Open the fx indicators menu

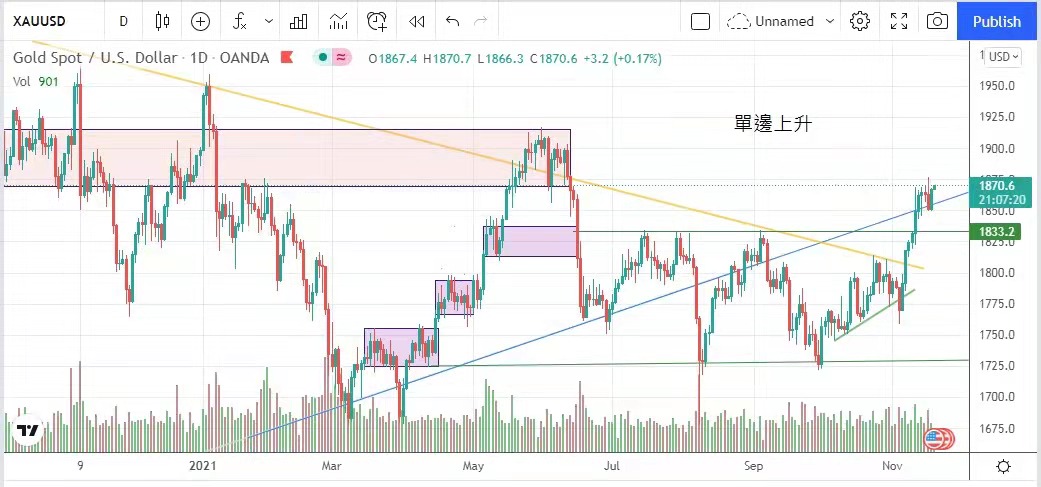tap(240, 21)
